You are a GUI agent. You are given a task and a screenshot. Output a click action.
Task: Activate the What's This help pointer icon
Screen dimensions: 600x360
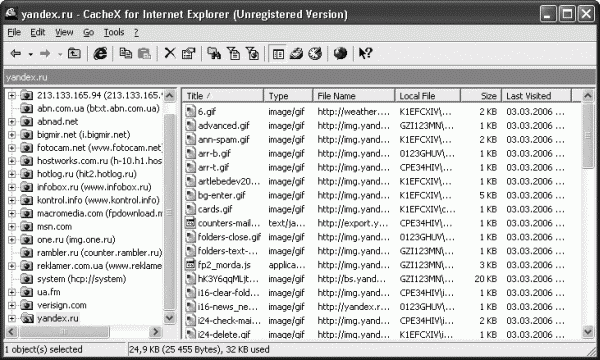[365, 53]
